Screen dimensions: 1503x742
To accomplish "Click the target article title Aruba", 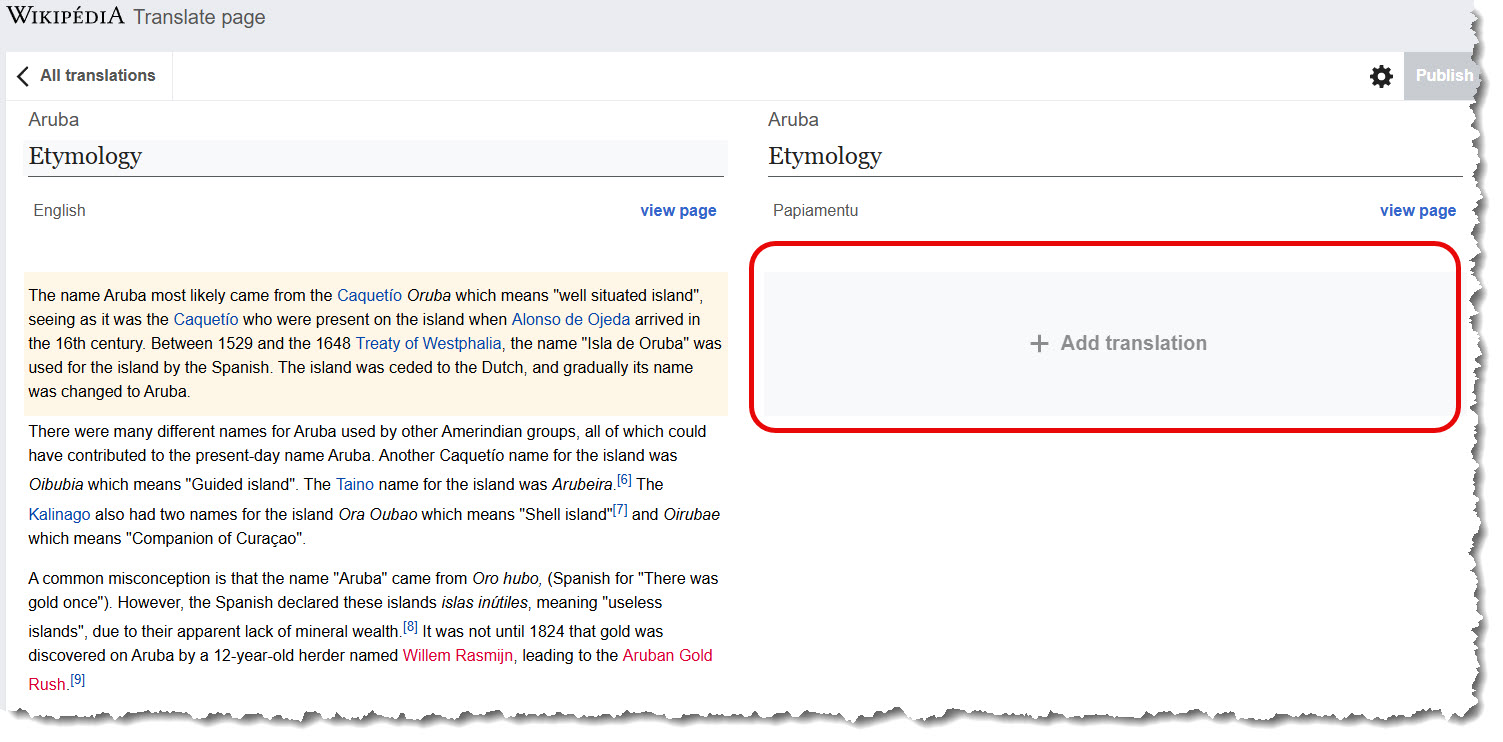I will pyautogui.click(x=794, y=120).
